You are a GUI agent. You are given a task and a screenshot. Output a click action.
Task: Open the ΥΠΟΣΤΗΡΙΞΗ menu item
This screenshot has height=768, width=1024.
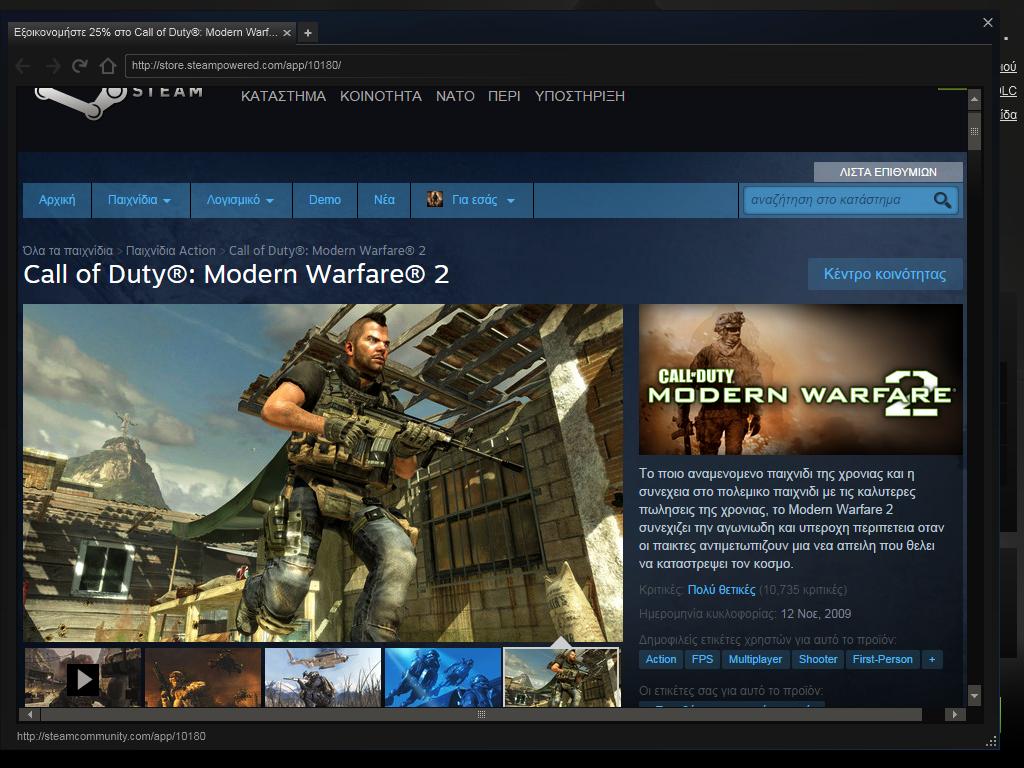tap(580, 96)
